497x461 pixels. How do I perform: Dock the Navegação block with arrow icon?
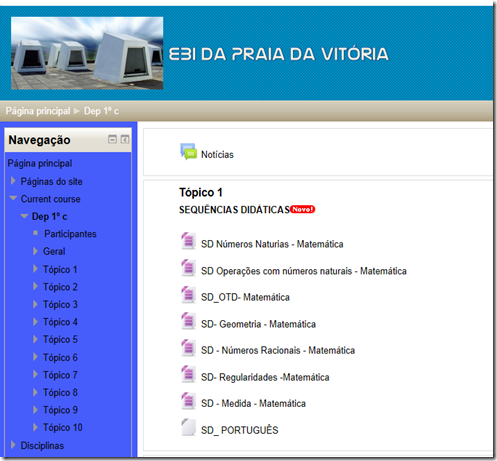[x=125, y=139]
